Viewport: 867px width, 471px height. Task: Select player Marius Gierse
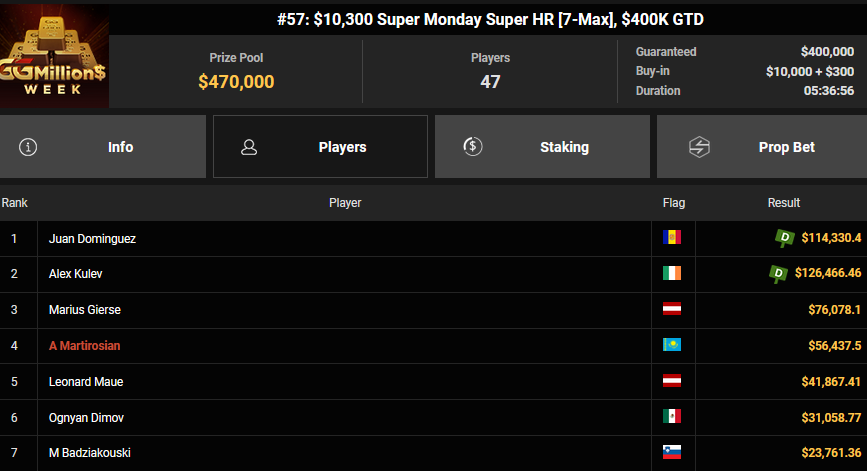(85, 310)
